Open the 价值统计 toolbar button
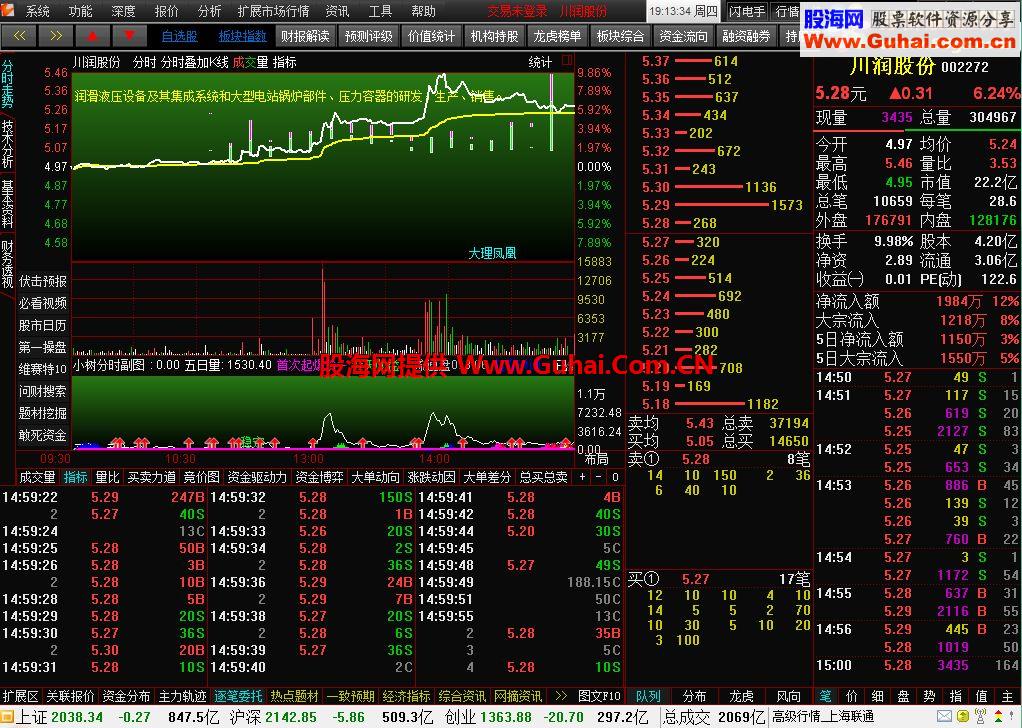Image resolution: width=1022 pixels, height=728 pixels. tap(431, 36)
